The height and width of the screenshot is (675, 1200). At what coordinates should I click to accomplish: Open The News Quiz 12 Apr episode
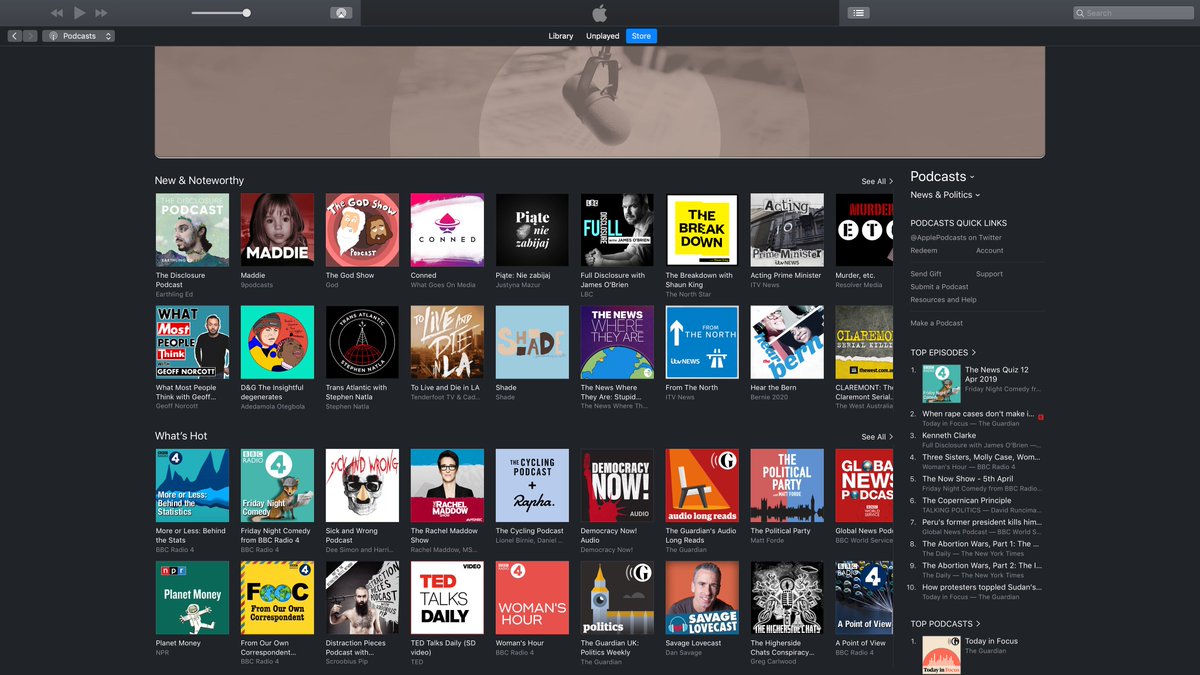coord(996,374)
